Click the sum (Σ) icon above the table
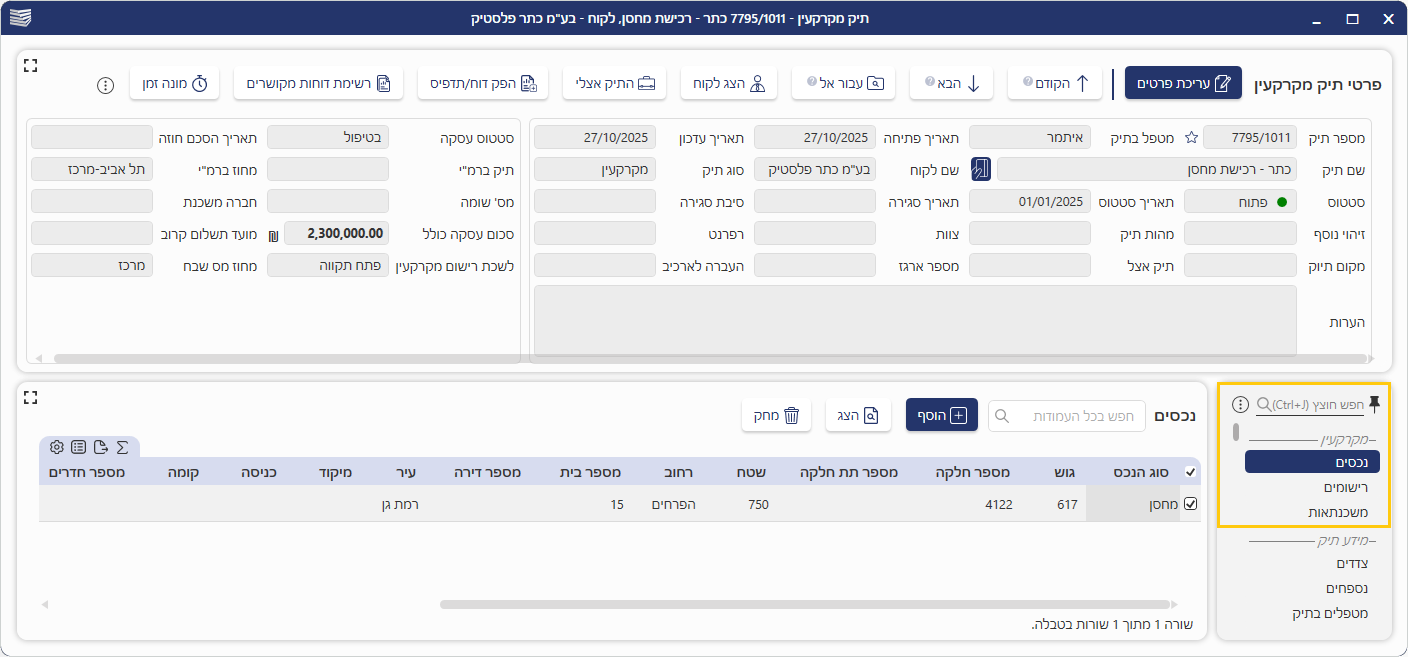Screen dimensions: 1408x657 point(123,447)
